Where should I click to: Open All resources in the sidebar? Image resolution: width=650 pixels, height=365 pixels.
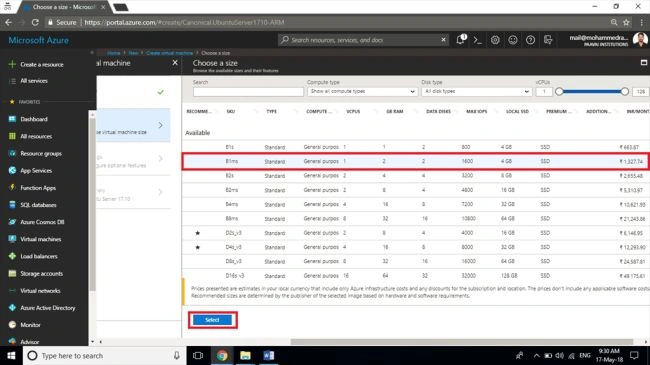click(36, 136)
